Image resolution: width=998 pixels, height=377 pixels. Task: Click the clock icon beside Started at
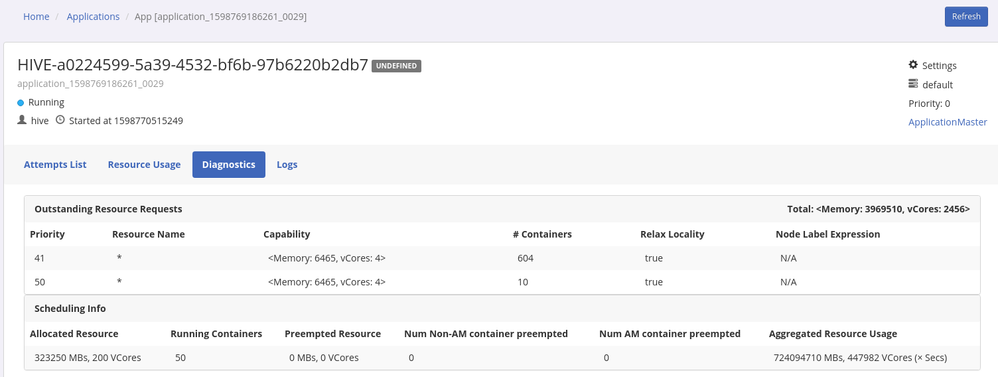pos(60,120)
